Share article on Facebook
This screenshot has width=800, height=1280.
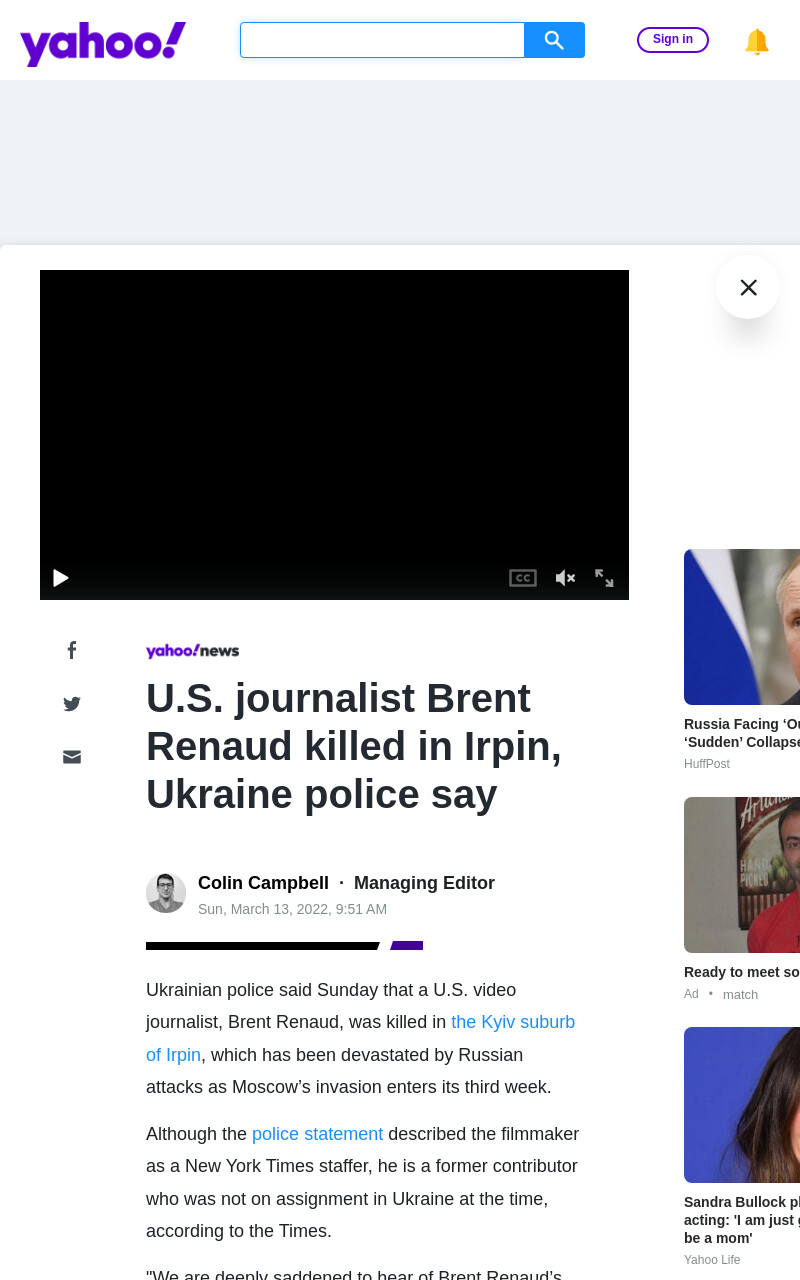72,650
